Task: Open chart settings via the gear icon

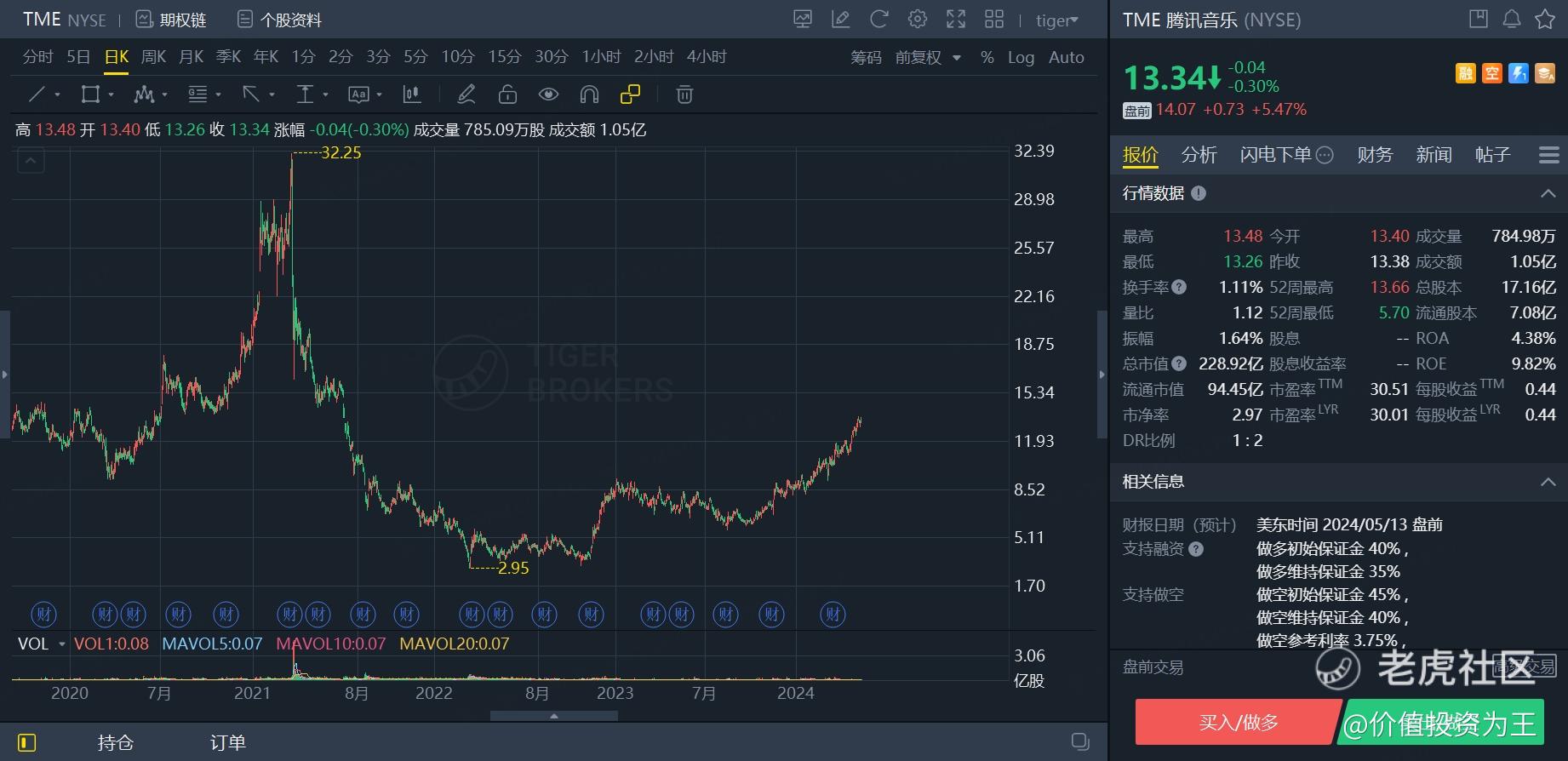Action: pyautogui.click(x=918, y=20)
